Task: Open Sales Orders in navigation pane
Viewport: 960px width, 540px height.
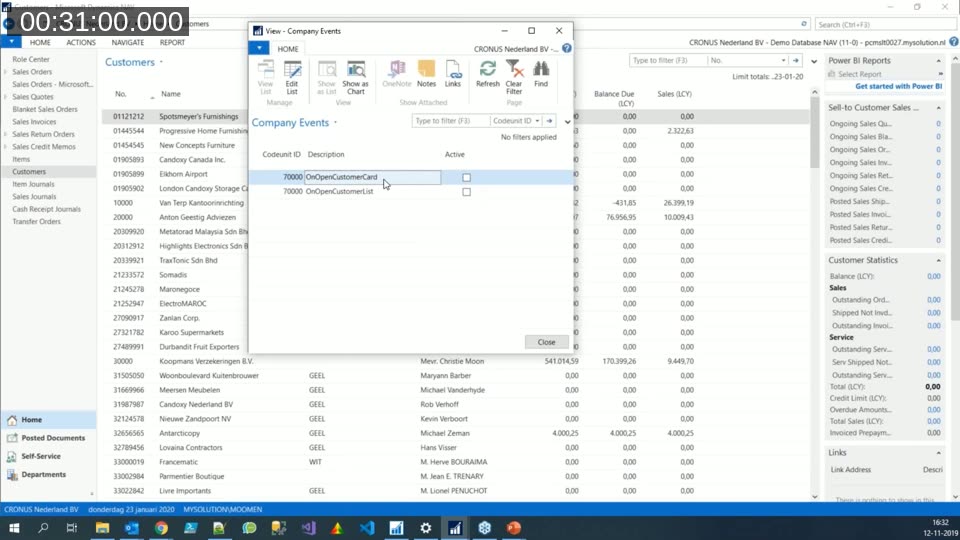Action: (32, 72)
